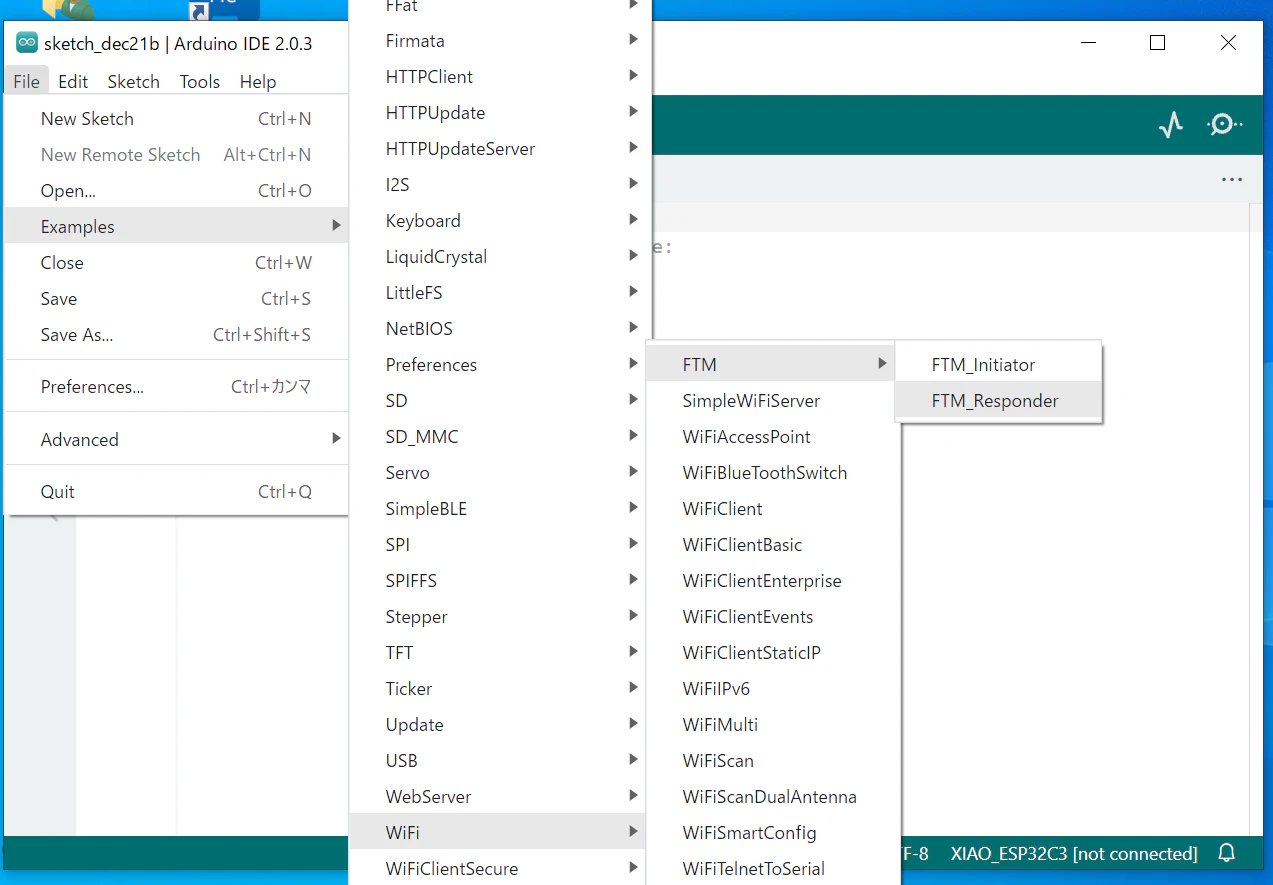
Task: Expand the Update examples submenu
Action: coord(500,725)
